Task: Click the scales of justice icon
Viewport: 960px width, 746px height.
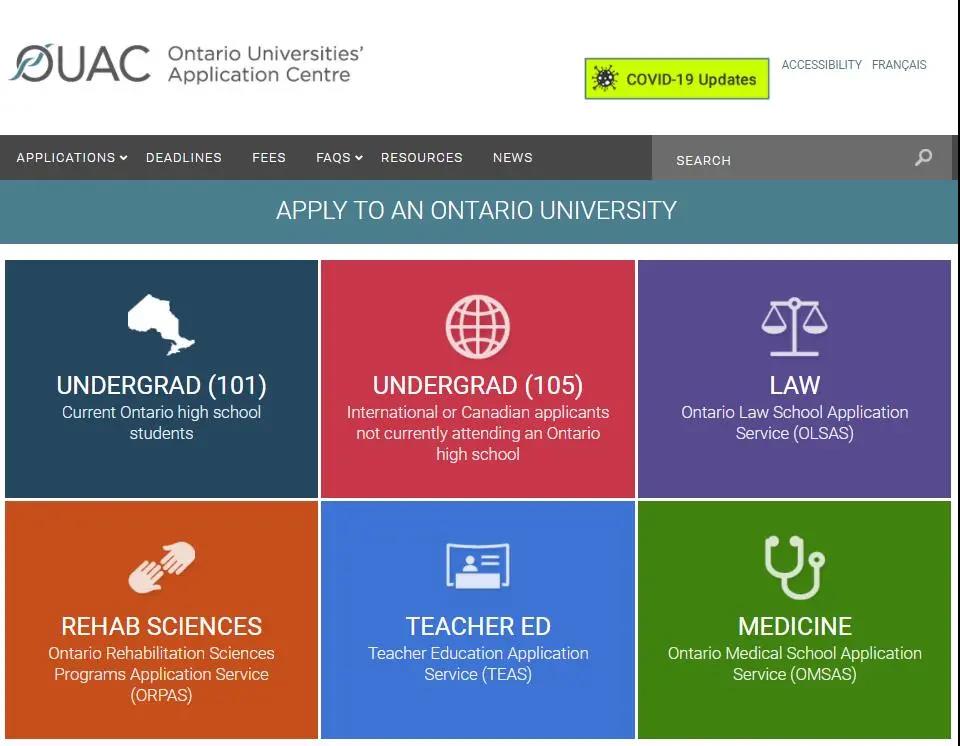Action: (794, 326)
